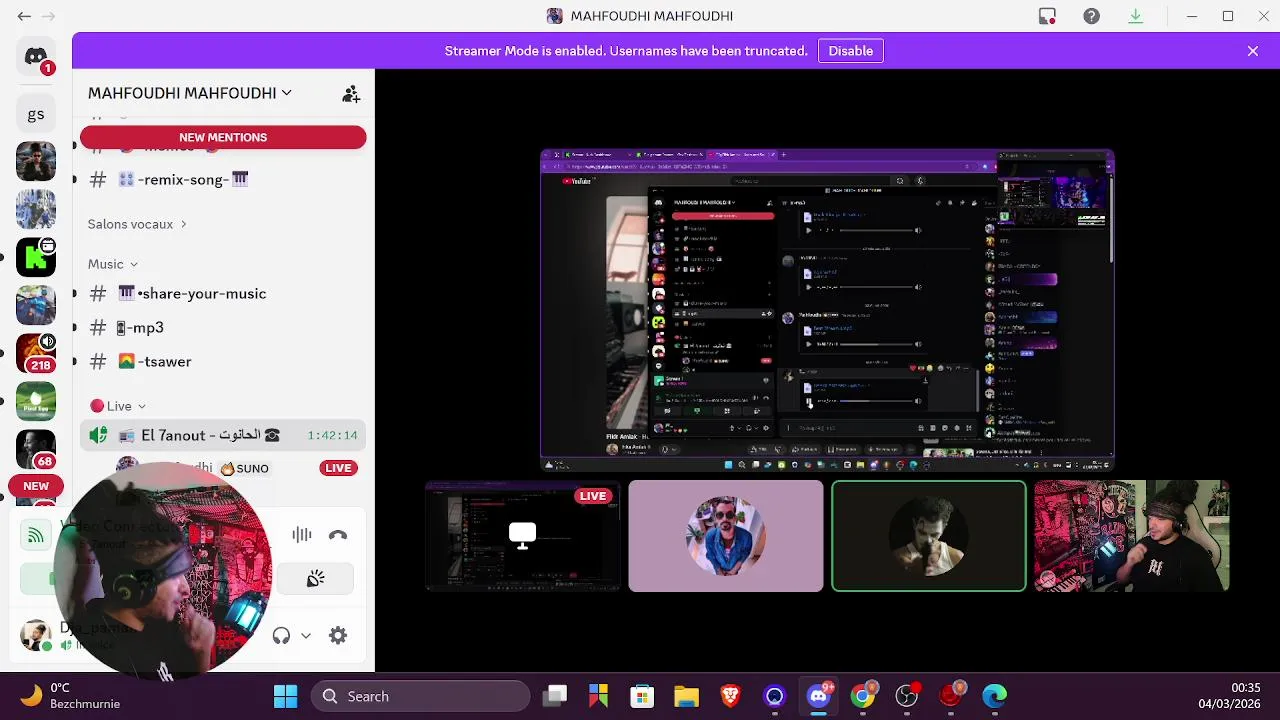Open Brave browser from taskbar
The width and height of the screenshot is (1280, 720).
tap(730, 696)
